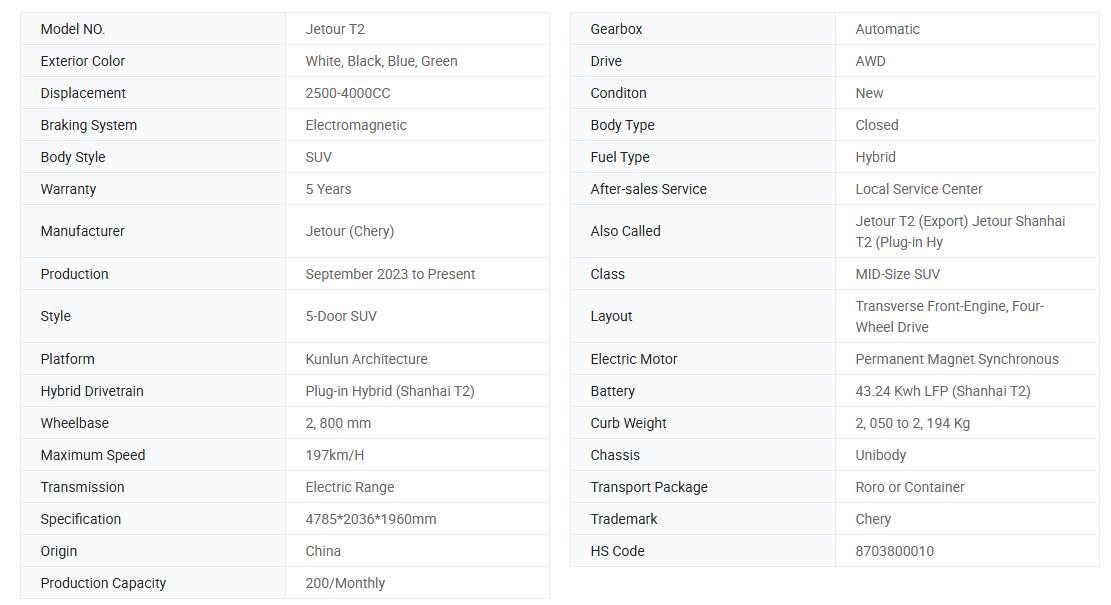Click the Jetour T2 model value
The width and height of the screenshot is (1111, 605).
335,29
